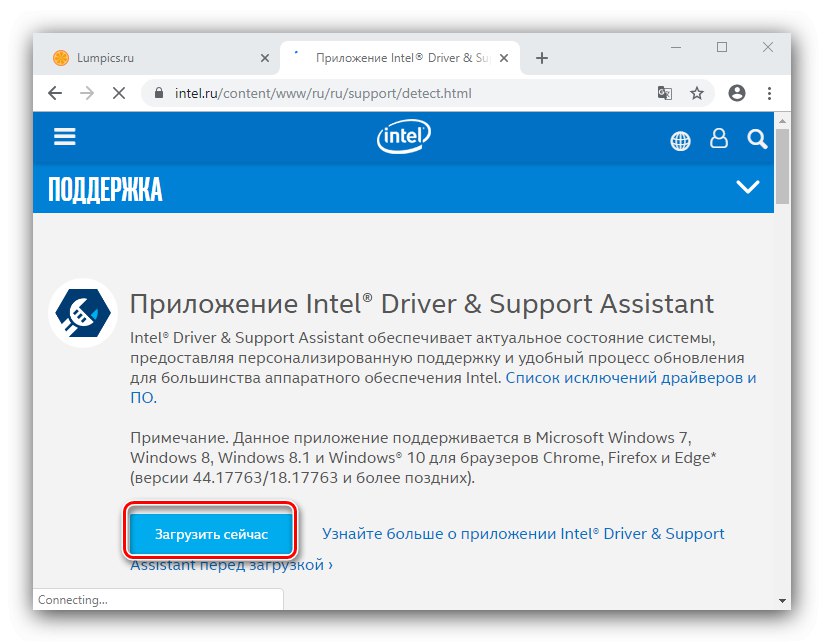Screen dimensions: 824x643
Task: Click the address bar URL field
Action: click(400, 93)
